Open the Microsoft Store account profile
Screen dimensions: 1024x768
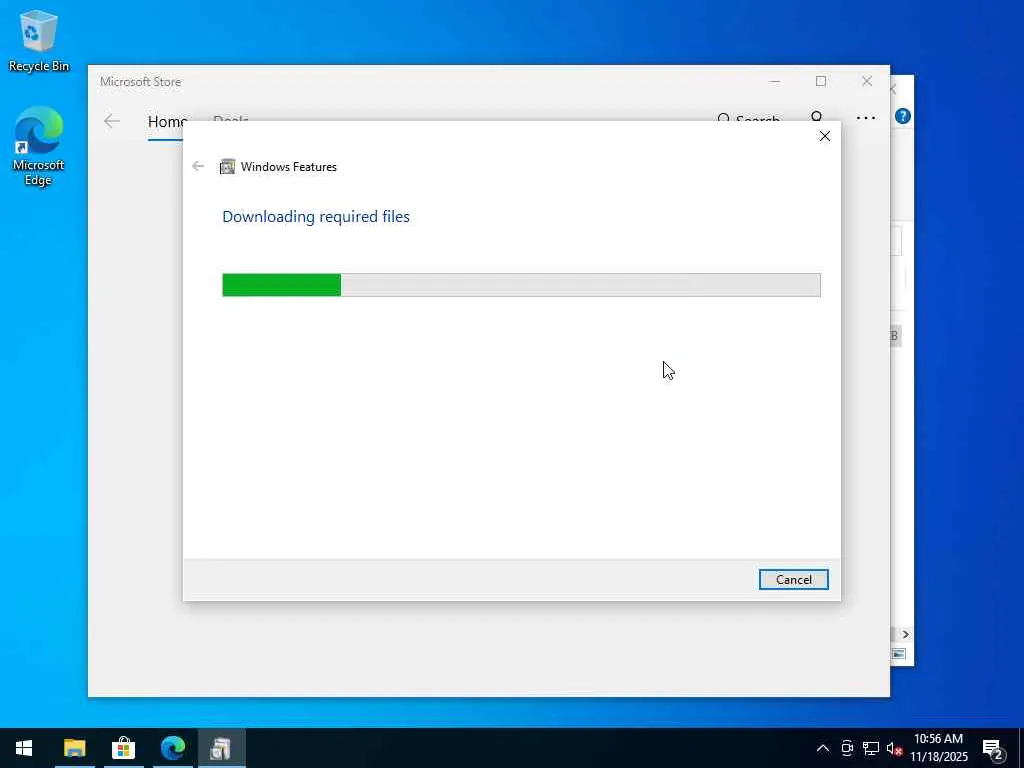point(816,118)
